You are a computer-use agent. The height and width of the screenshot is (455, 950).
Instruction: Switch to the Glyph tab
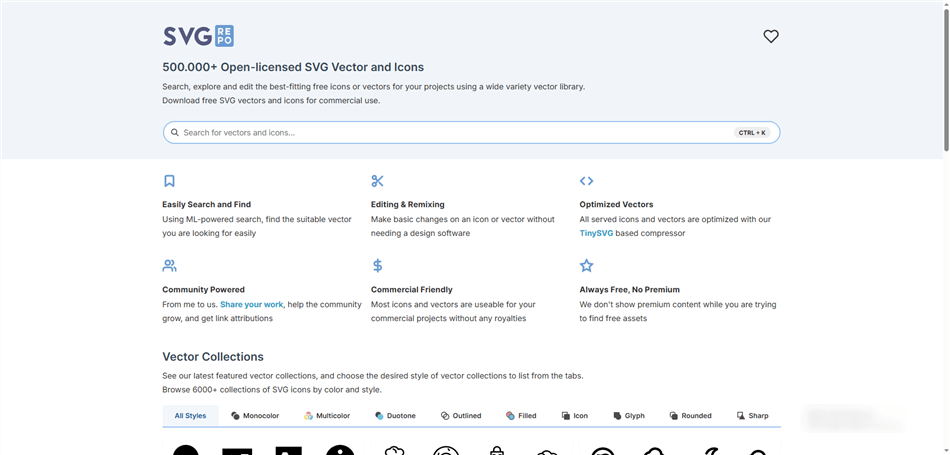(629, 416)
